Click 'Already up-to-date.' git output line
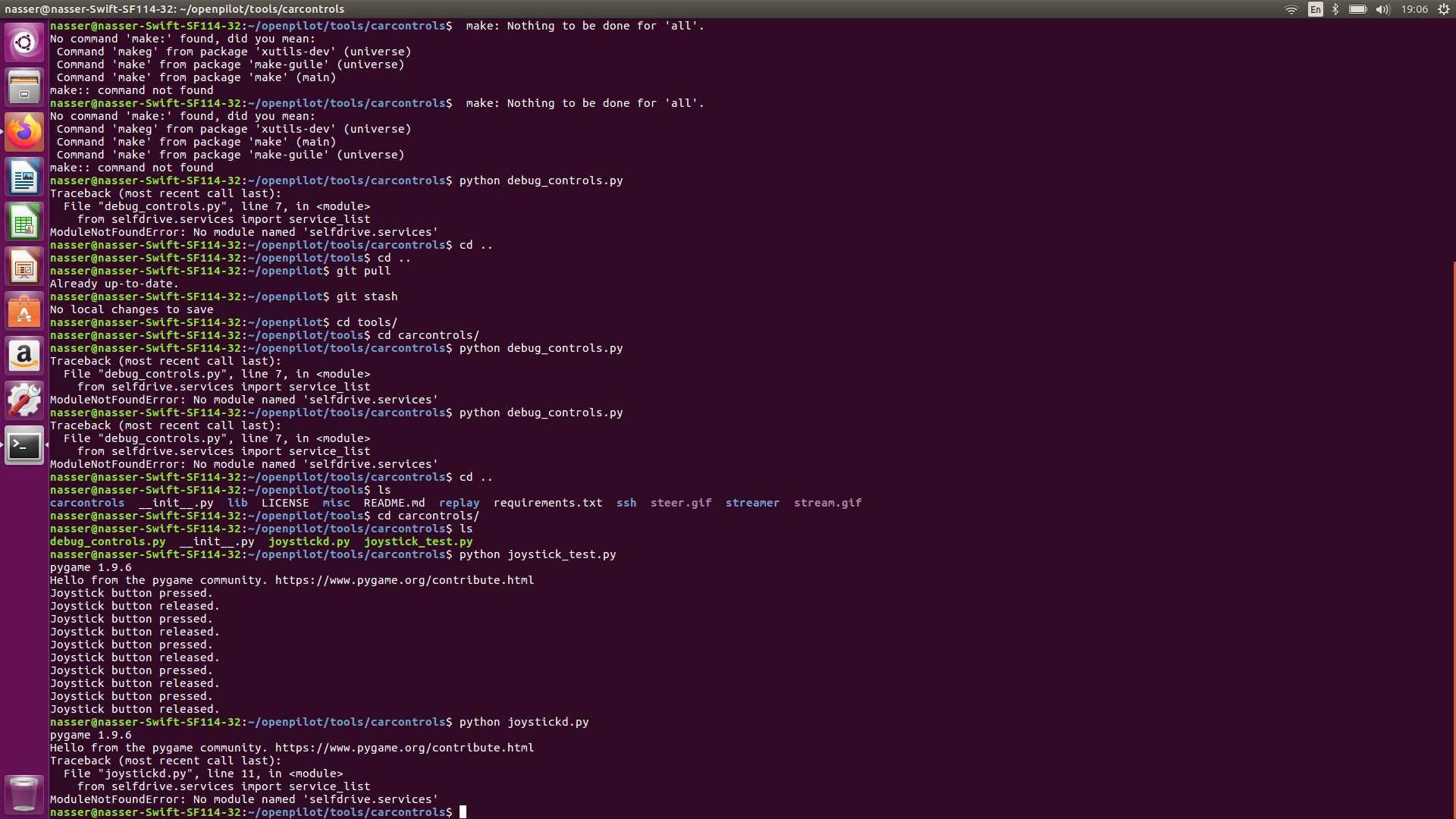 tap(115, 284)
